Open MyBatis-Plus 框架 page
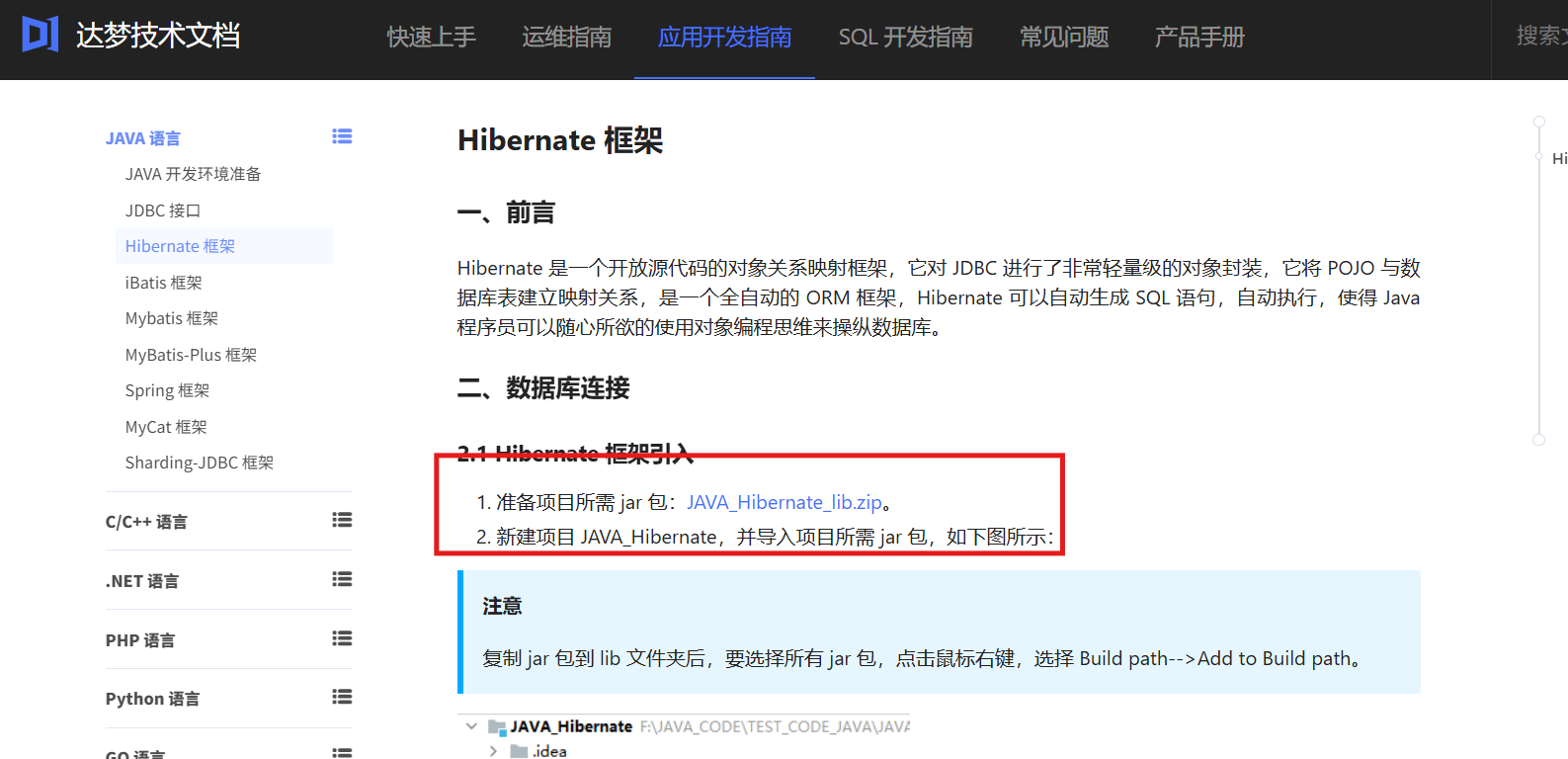Screen dimensions: 1568x759 tap(191, 355)
